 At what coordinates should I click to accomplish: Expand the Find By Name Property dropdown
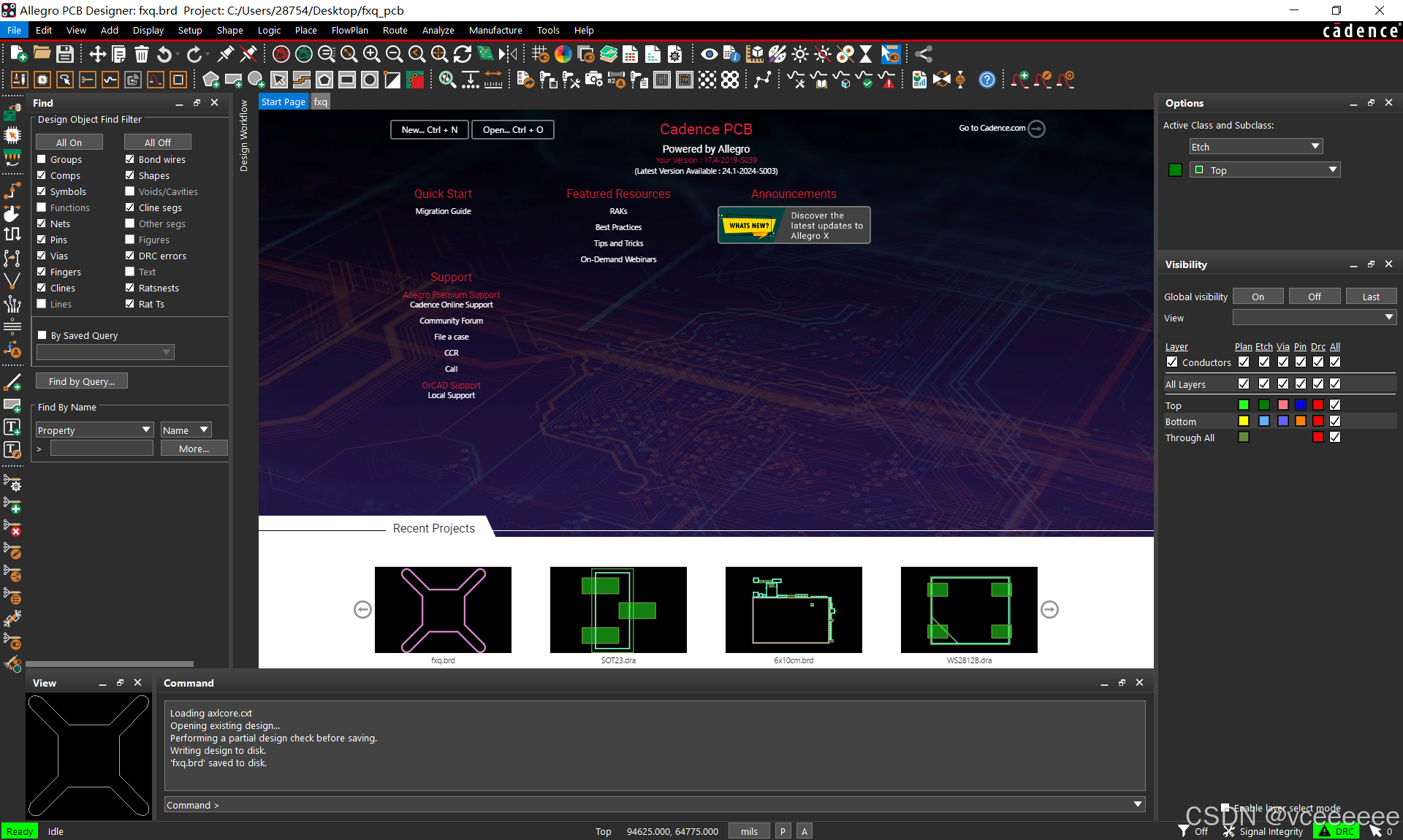pos(145,429)
